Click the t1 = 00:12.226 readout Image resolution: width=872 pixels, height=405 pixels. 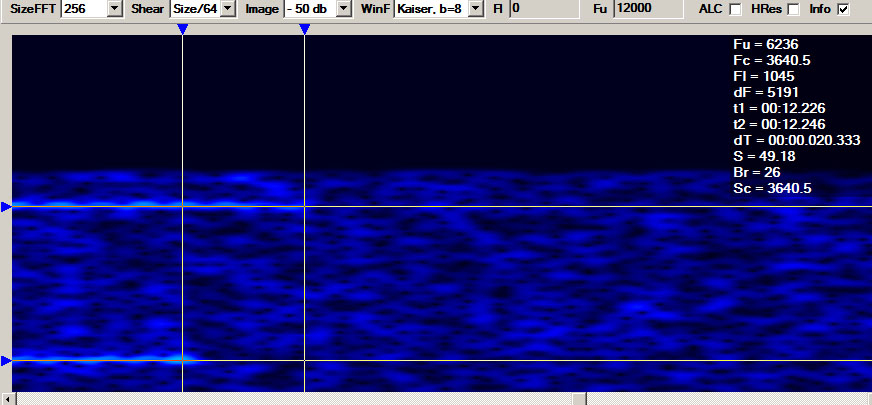[780, 108]
